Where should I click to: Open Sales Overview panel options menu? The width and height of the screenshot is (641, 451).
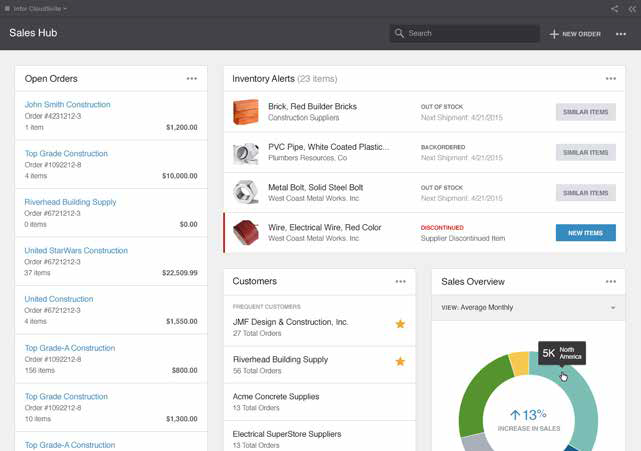[611, 281]
